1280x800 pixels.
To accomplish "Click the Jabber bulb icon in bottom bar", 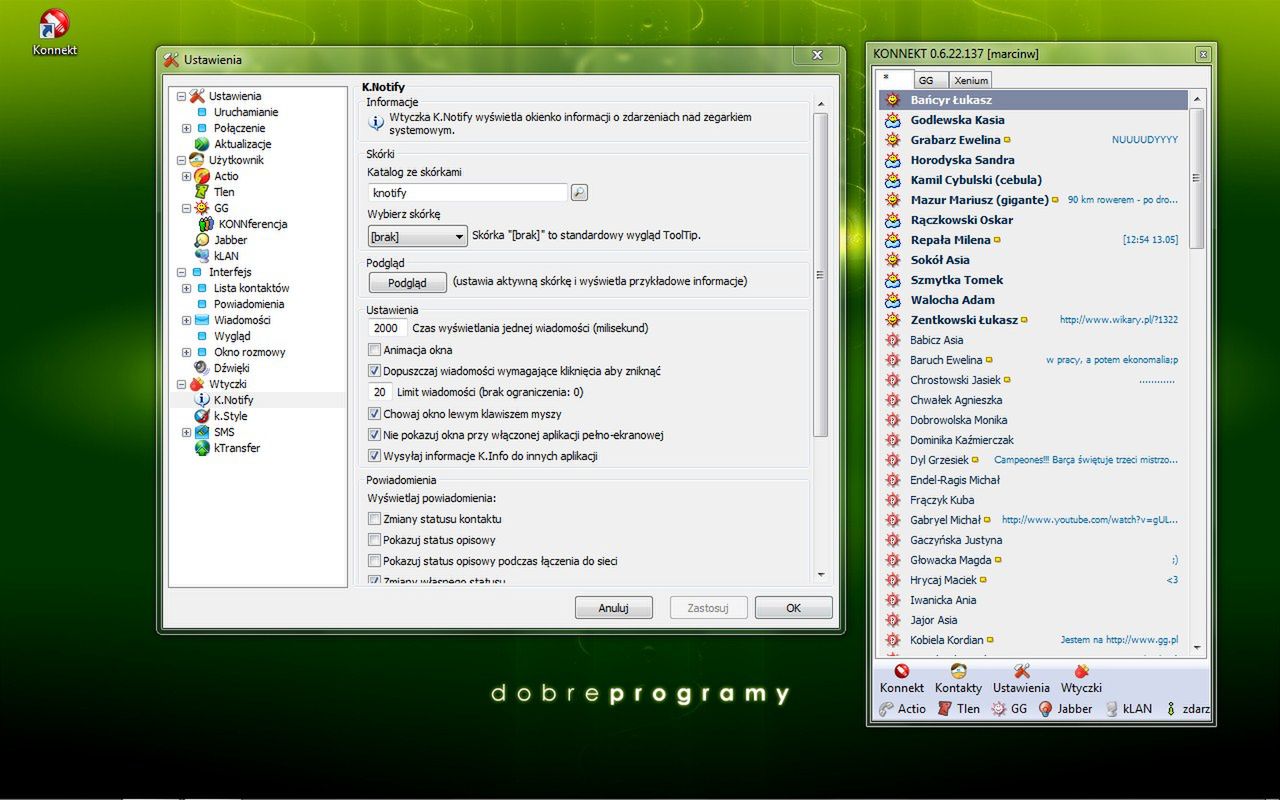I will tap(1046, 709).
